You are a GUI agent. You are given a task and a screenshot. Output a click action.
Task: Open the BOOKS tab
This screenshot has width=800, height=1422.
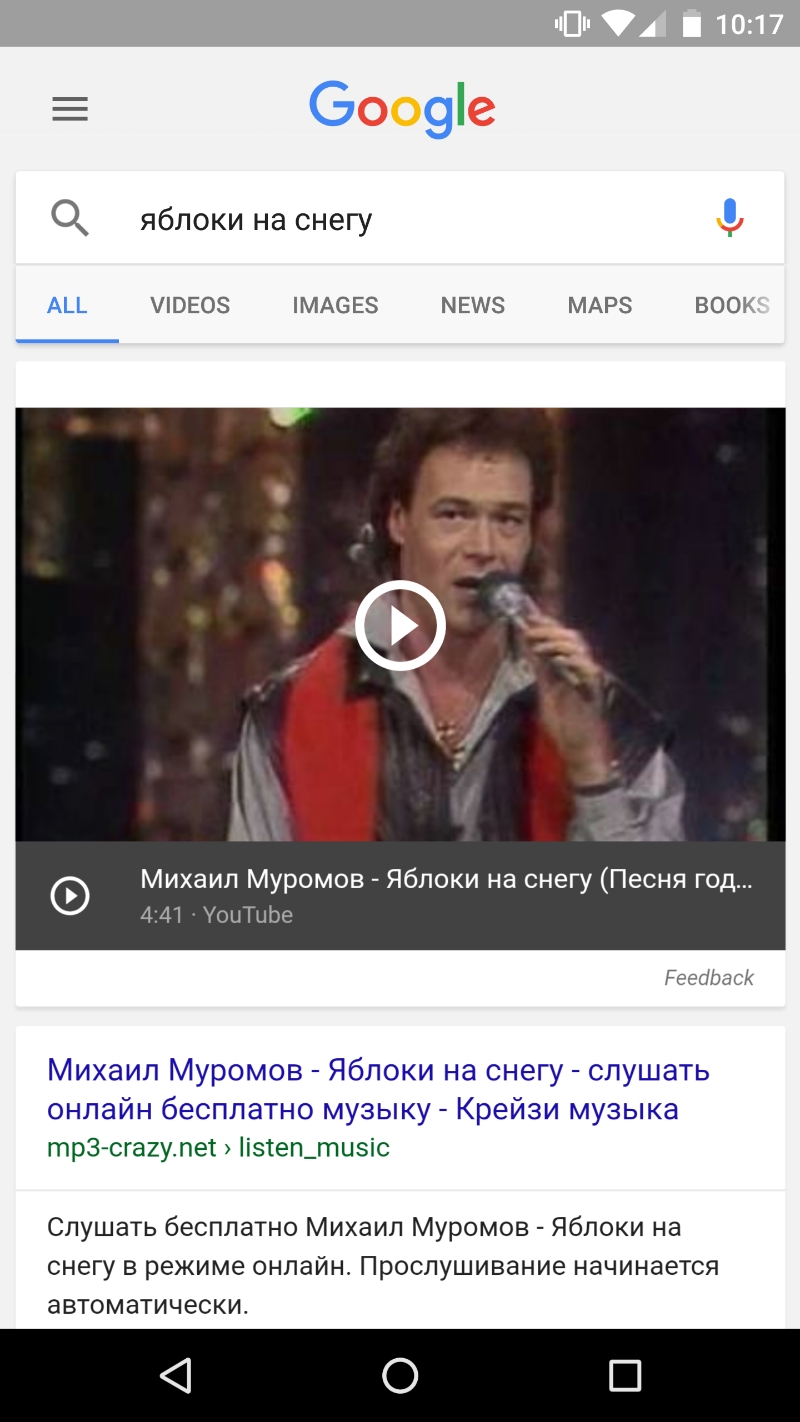732,305
